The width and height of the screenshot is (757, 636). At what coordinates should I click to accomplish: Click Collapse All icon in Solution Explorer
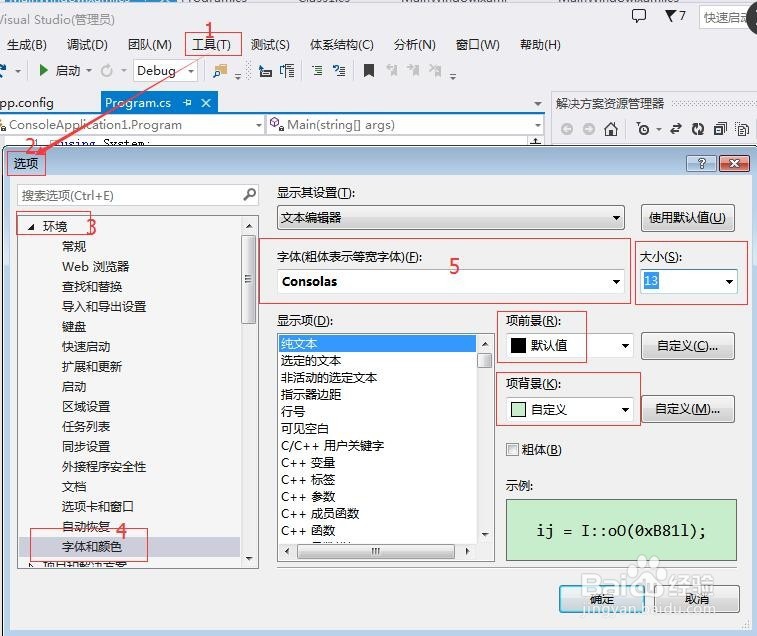pos(720,129)
